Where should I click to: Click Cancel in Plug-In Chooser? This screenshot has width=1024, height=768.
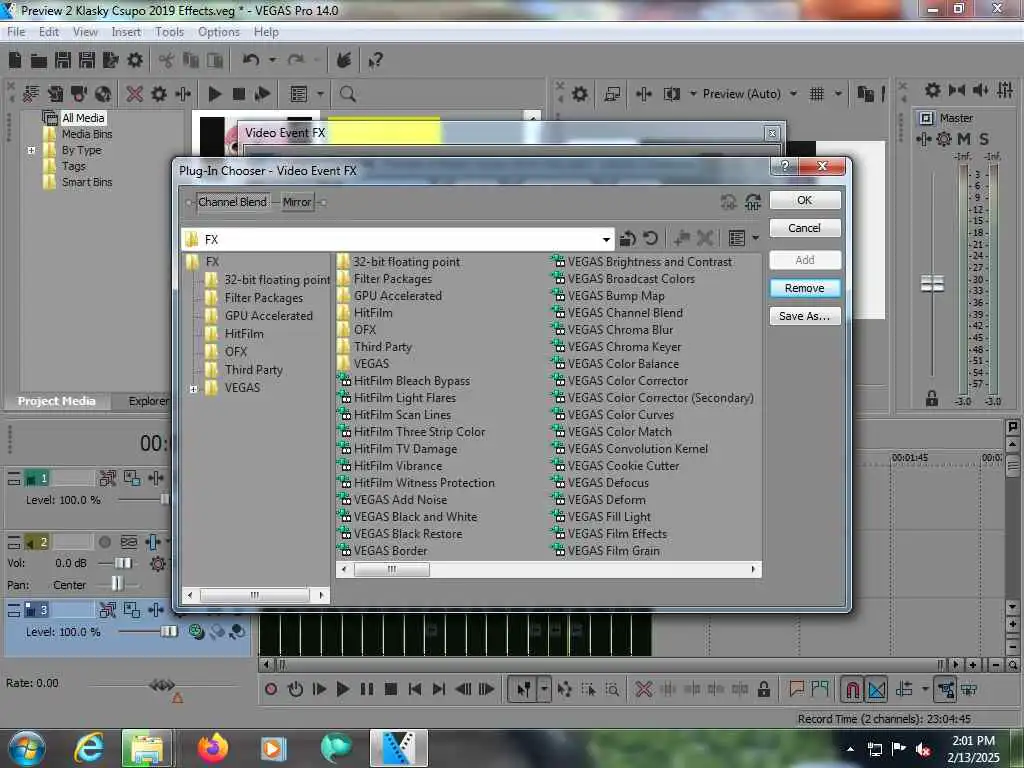click(805, 228)
